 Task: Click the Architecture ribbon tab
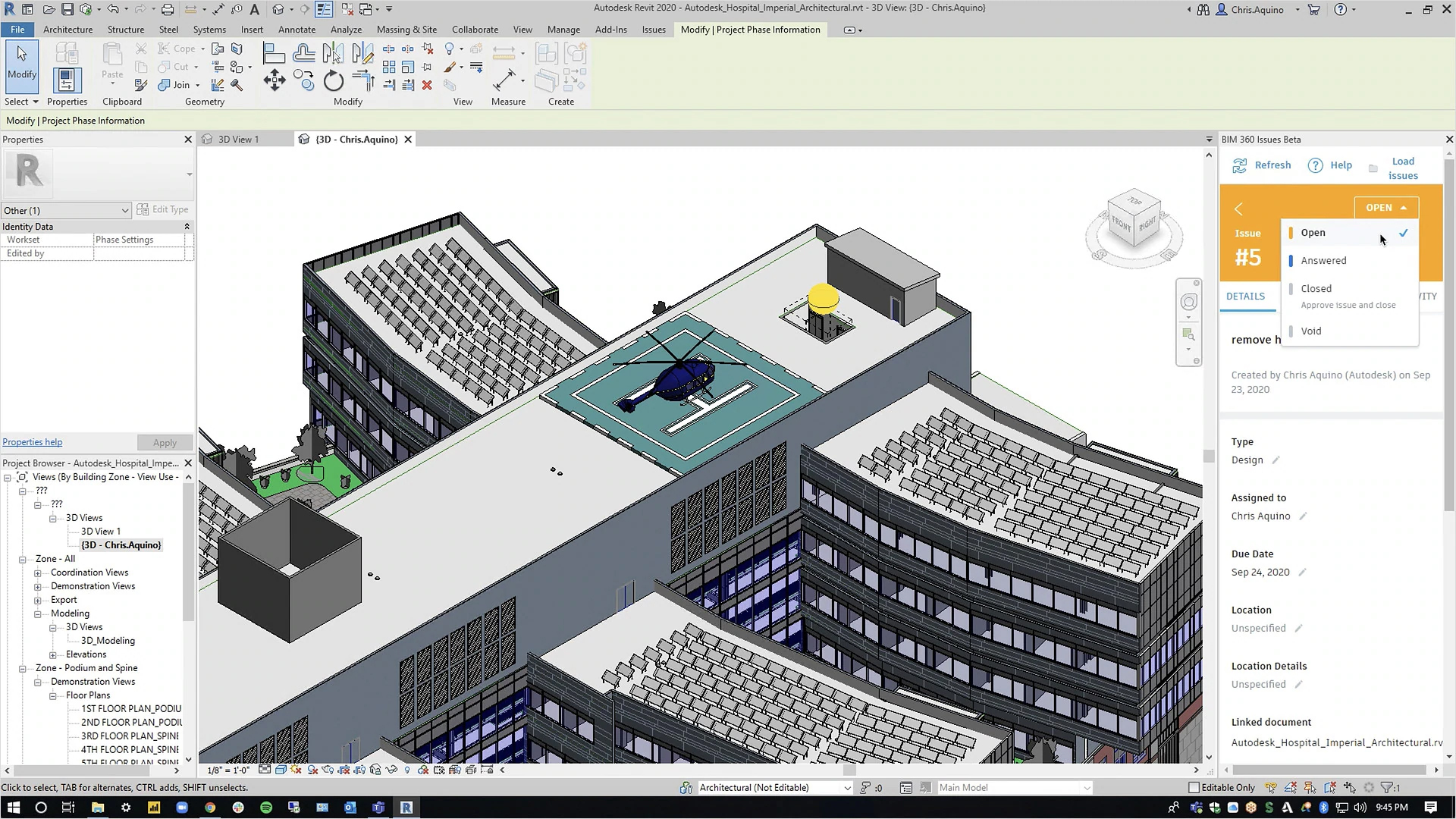tap(67, 29)
